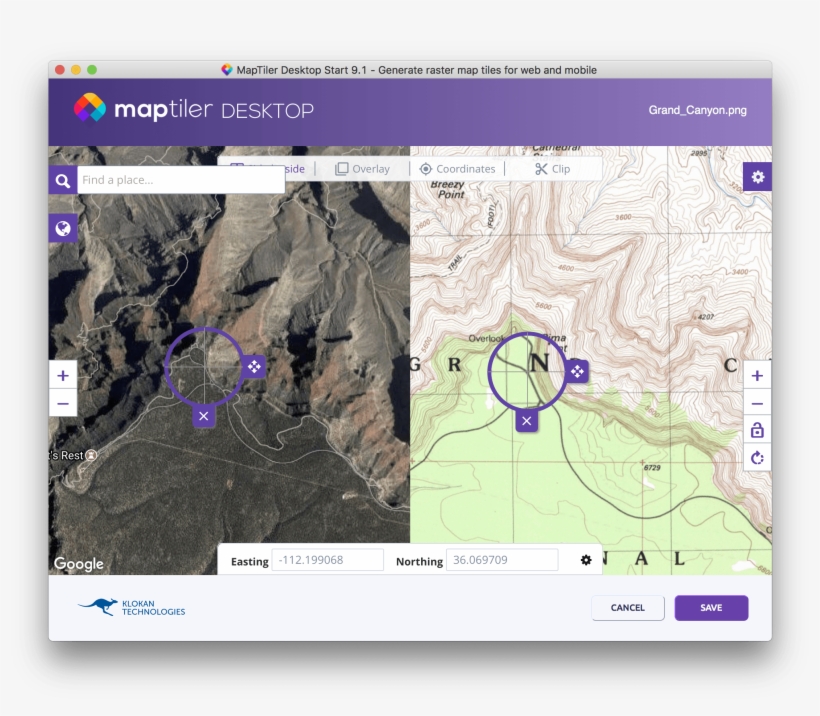This screenshot has height=716, width=820.
Task: Click the move-marker icon on the satellite map
Action: click(252, 367)
